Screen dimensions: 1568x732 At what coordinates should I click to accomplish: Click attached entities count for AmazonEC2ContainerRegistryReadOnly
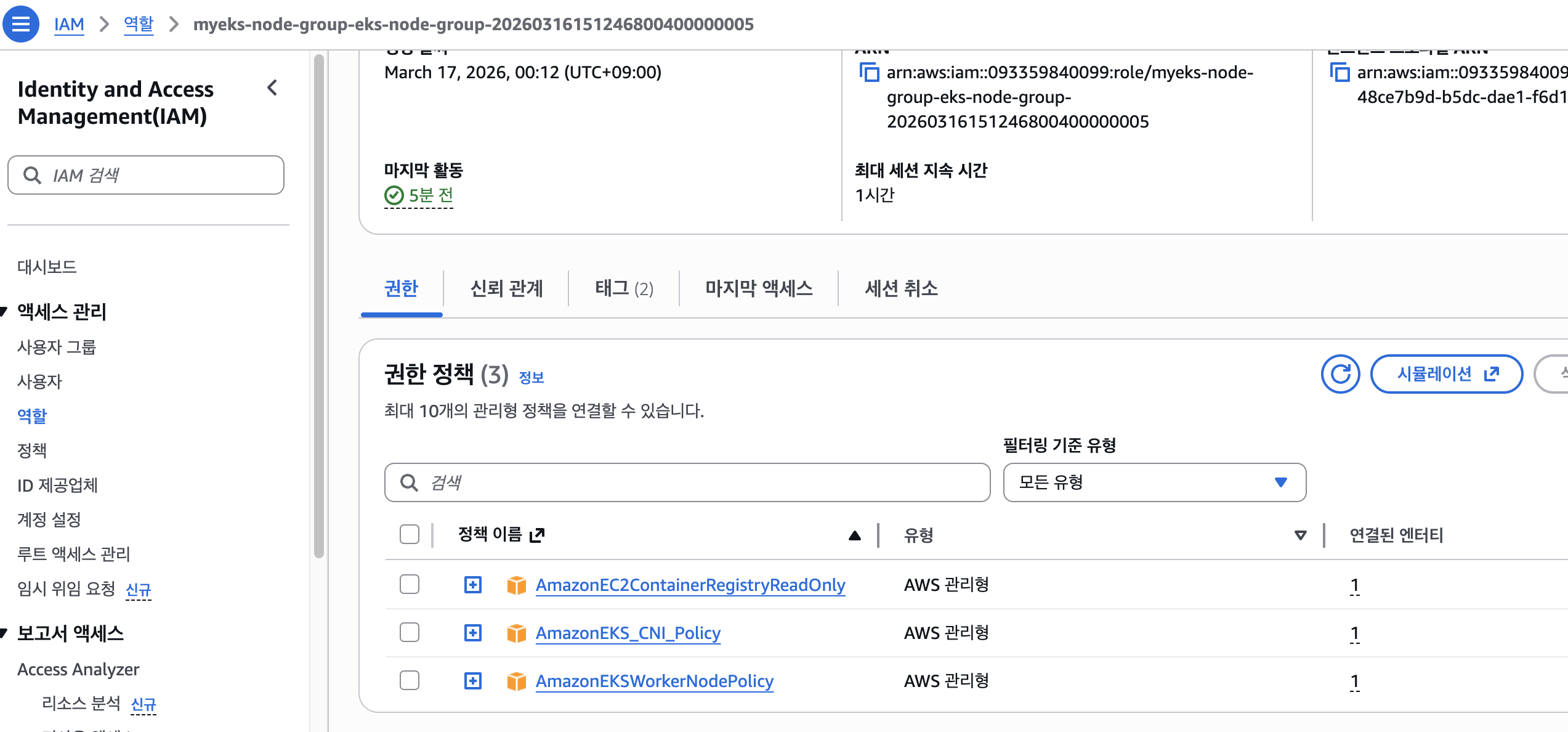point(1354,585)
